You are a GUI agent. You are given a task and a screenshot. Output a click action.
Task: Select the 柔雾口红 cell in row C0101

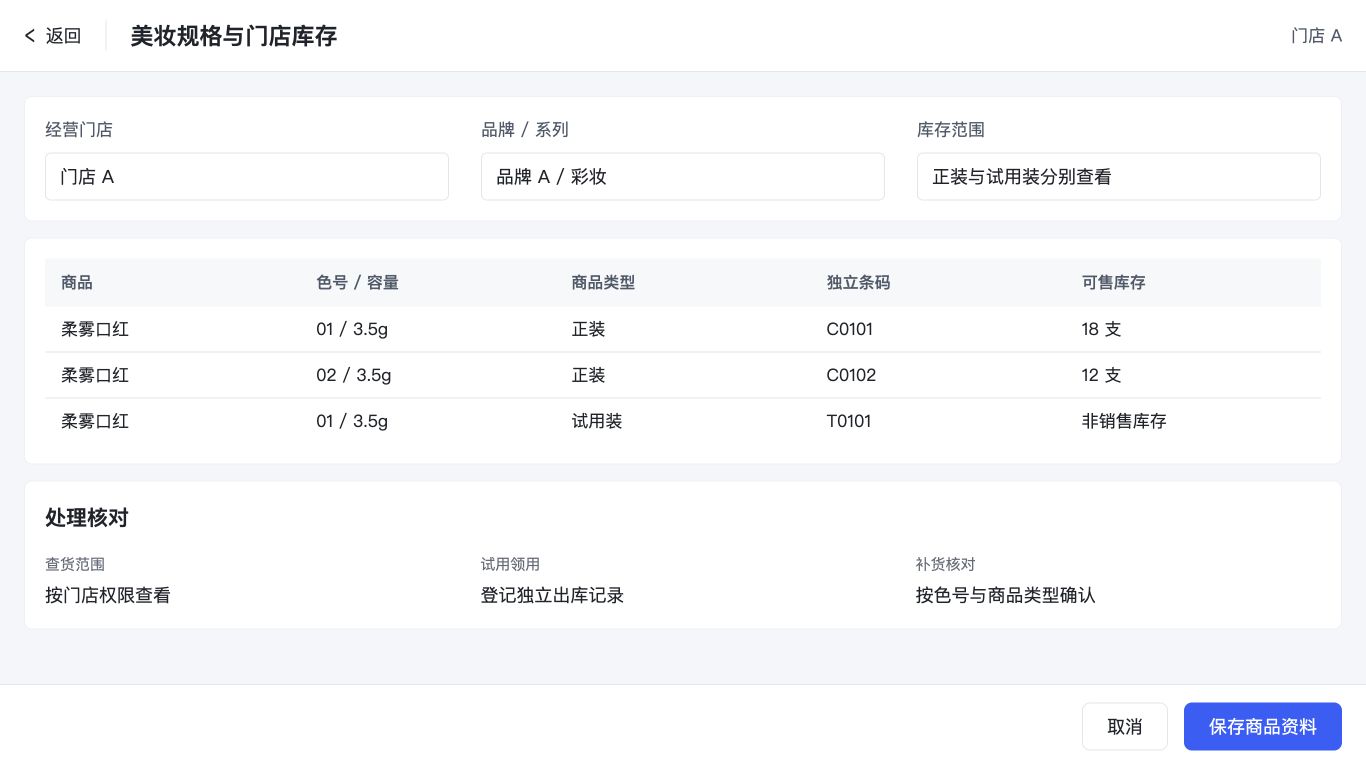(x=95, y=329)
